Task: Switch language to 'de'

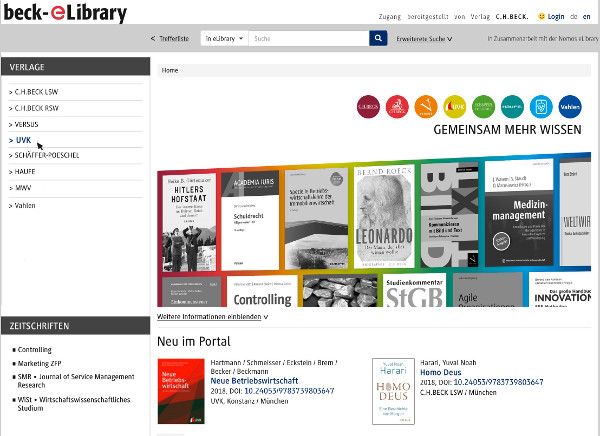Action: (x=574, y=16)
